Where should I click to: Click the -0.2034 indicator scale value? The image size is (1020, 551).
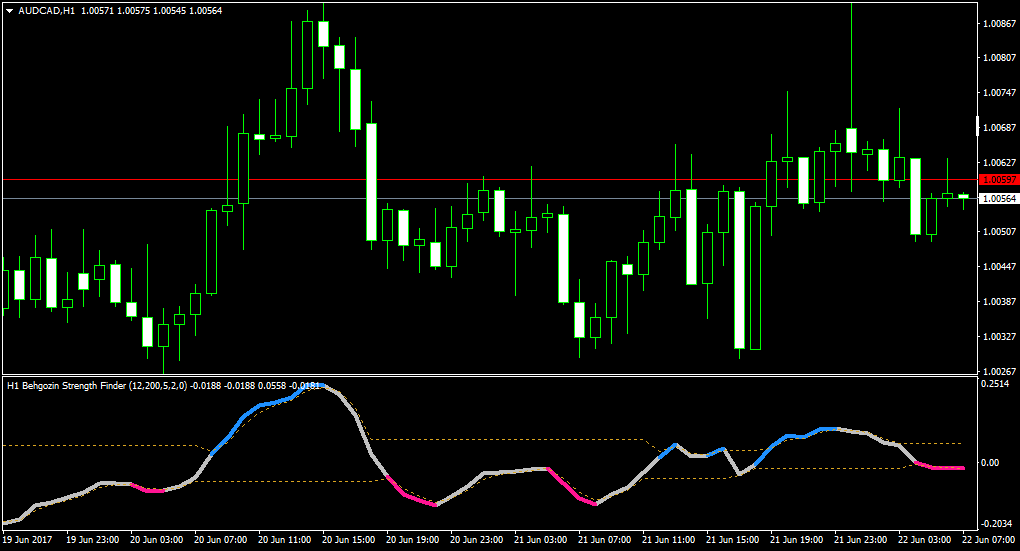(x=997, y=524)
